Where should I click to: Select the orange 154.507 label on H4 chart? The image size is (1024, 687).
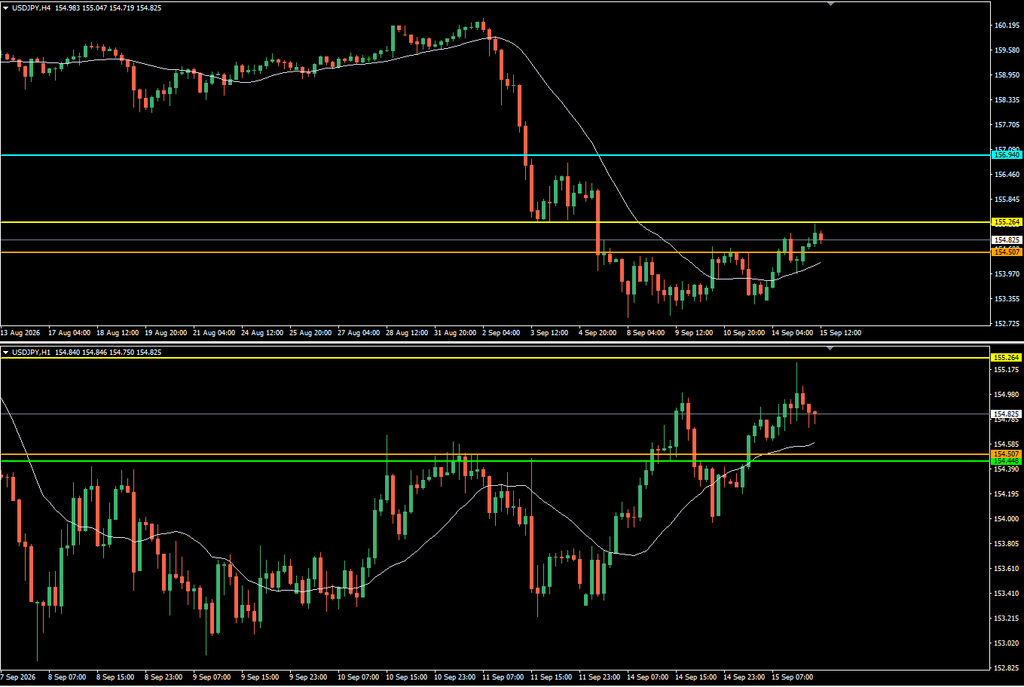(x=1006, y=252)
